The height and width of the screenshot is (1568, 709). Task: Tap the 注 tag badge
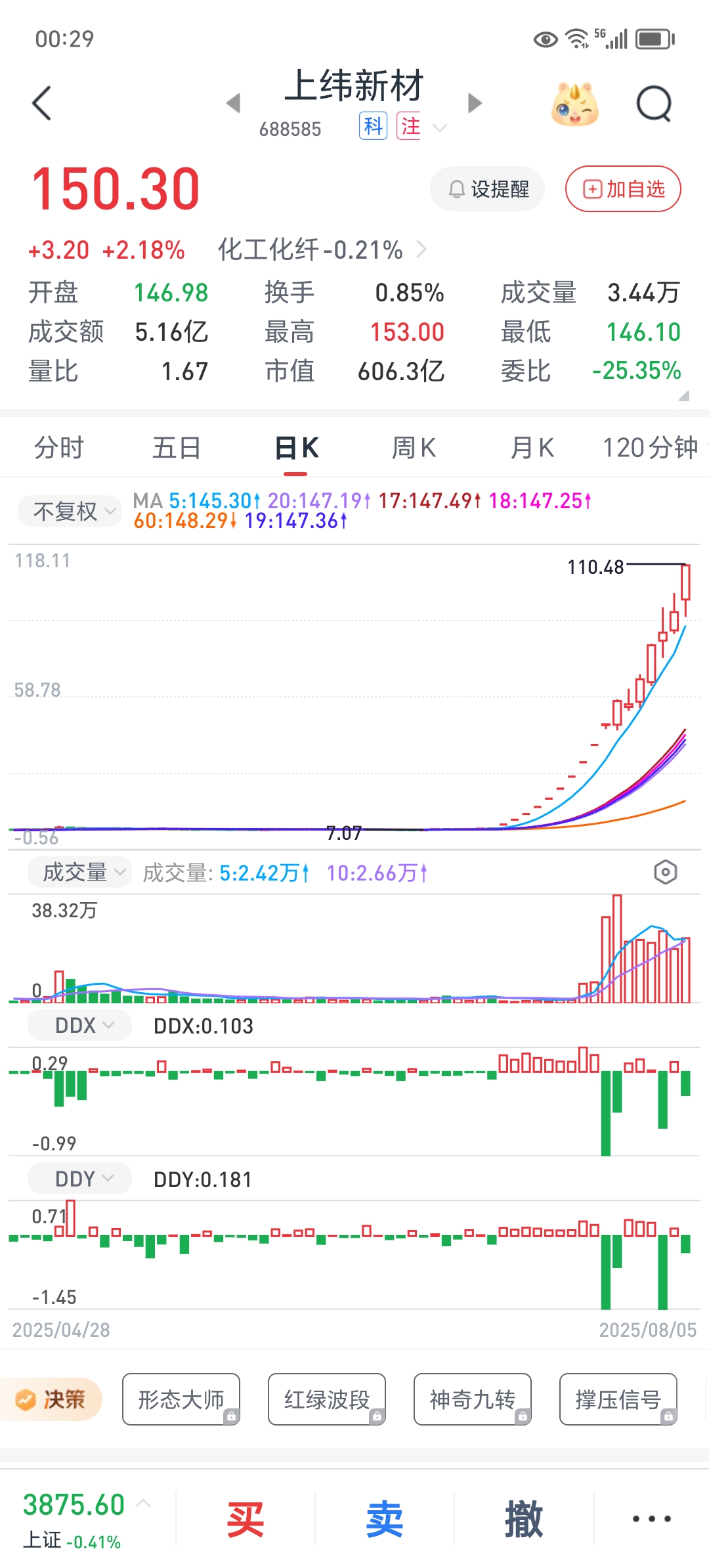click(x=409, y=125)
